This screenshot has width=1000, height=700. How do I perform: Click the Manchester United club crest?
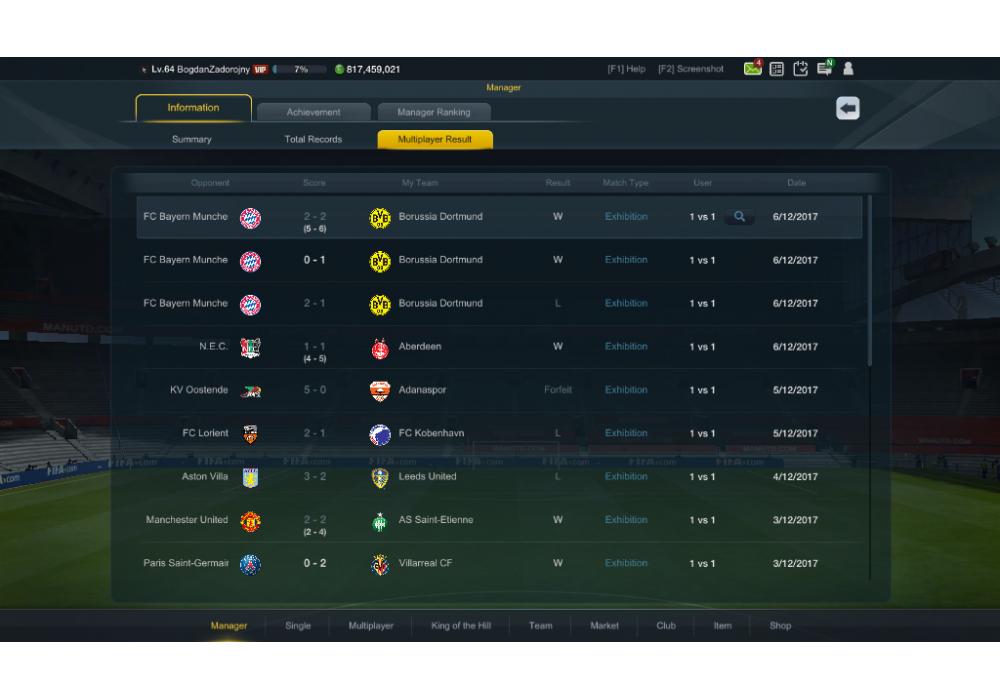(250, 521)
